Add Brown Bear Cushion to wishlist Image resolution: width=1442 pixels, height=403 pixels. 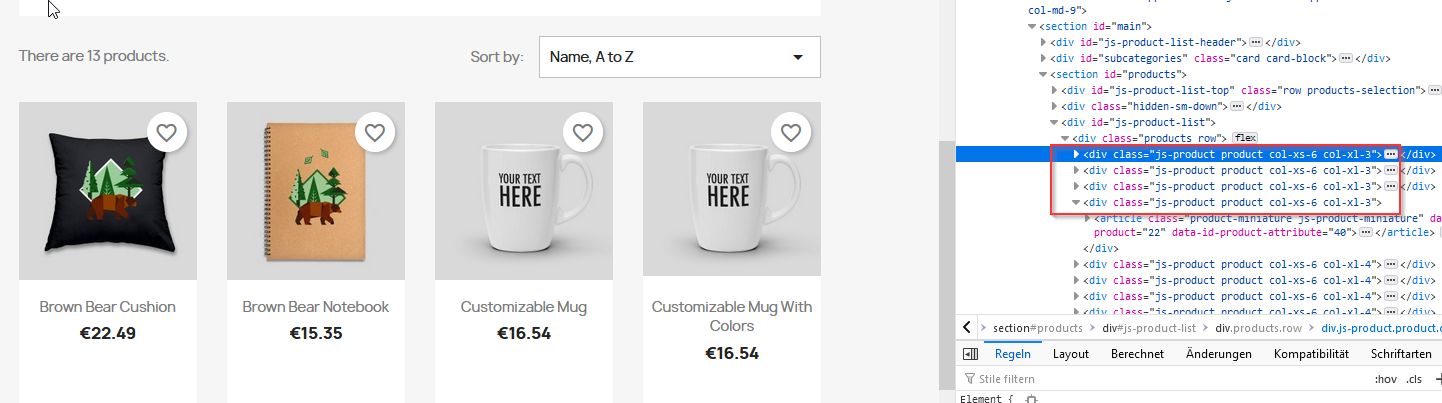click(x=167, y=132)
